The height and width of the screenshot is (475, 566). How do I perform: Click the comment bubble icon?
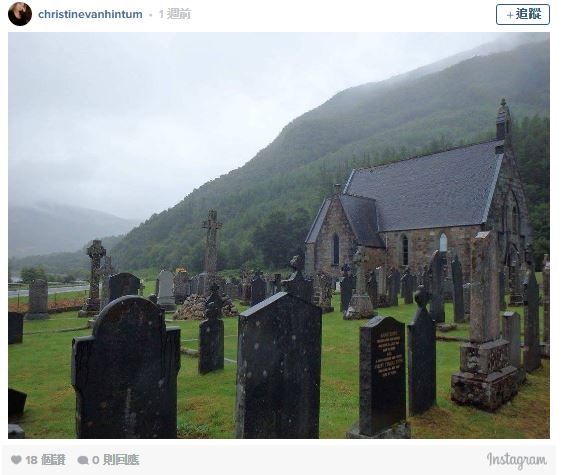[83, 460]
